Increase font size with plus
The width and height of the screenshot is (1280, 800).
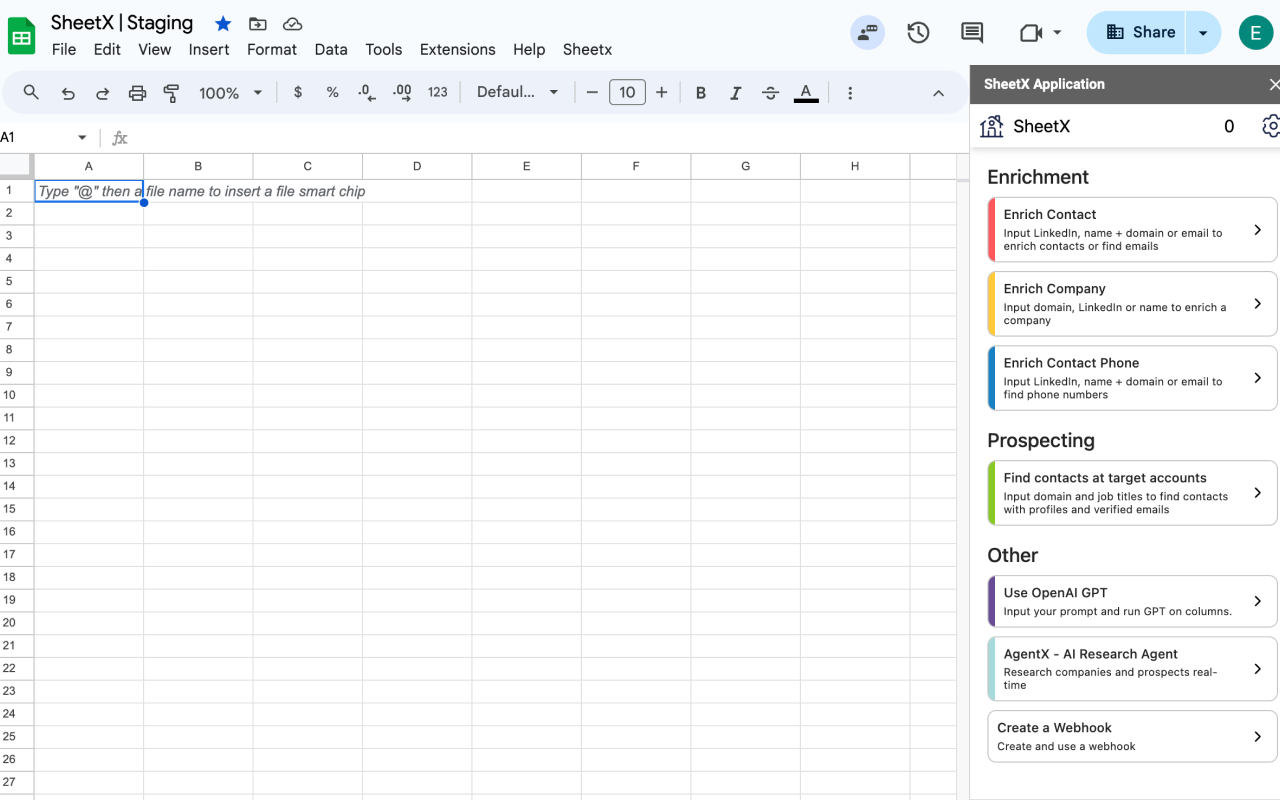(x=661, y=92)
